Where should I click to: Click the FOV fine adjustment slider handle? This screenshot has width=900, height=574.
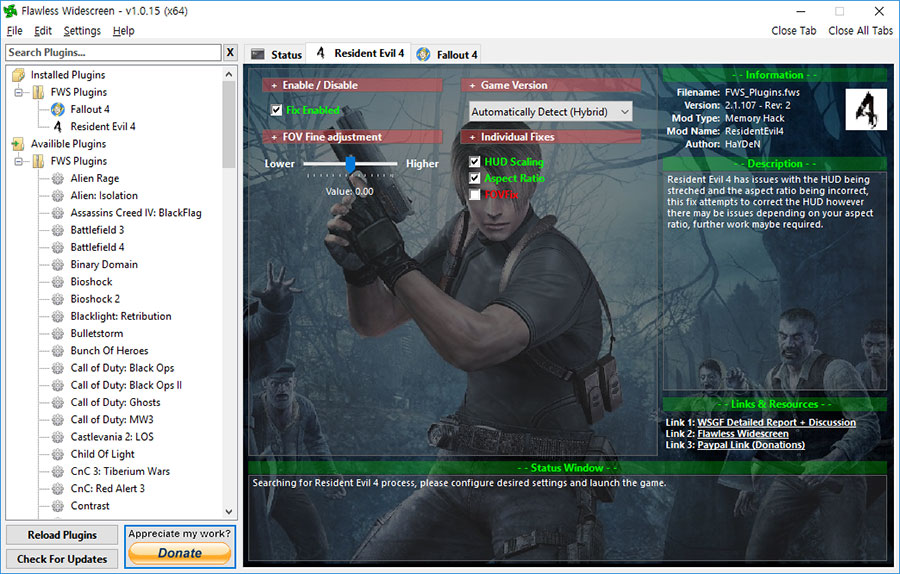click(350, 164)
